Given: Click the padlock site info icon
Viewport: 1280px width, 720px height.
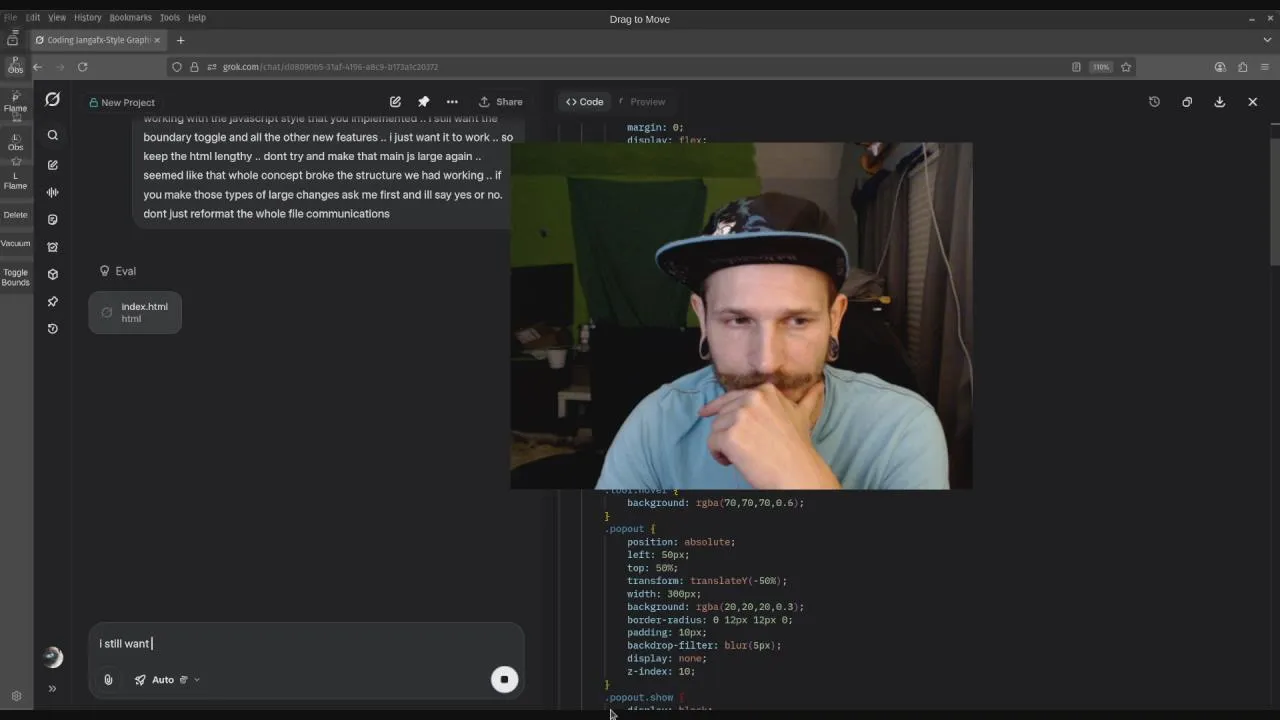Looking at the screenshot, I should tap(195, 67).
